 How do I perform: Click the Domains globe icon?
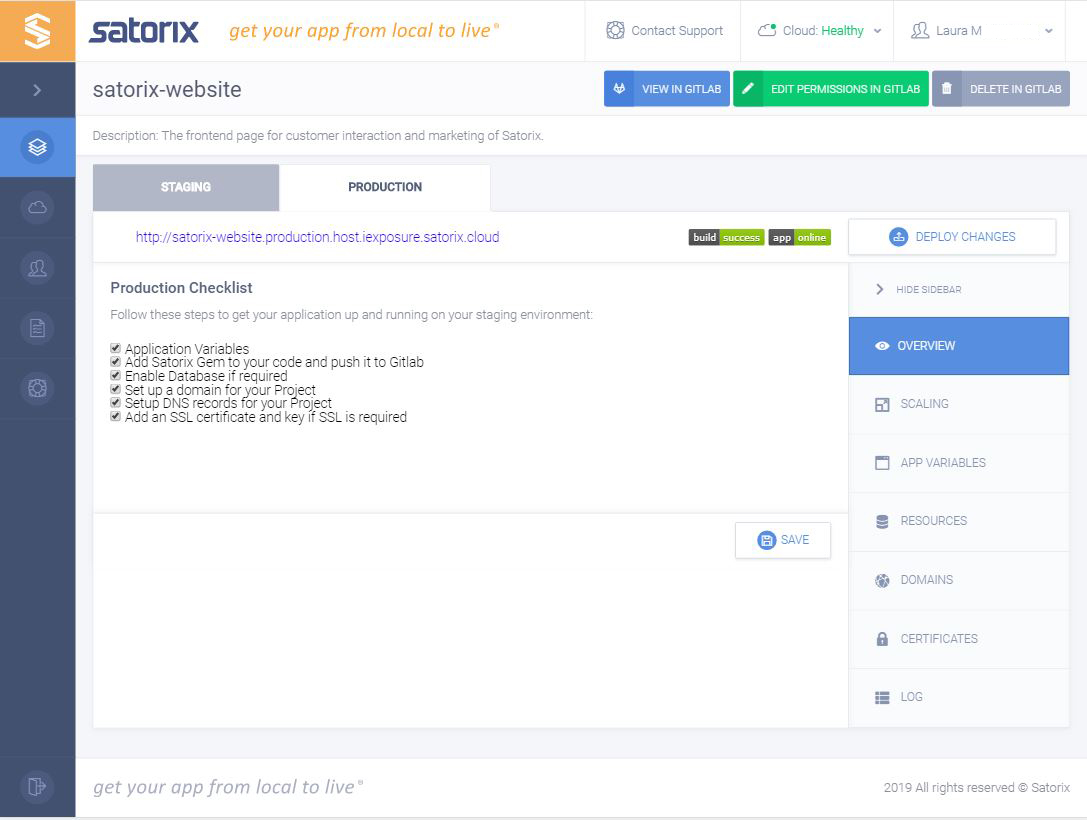[882, 580]
